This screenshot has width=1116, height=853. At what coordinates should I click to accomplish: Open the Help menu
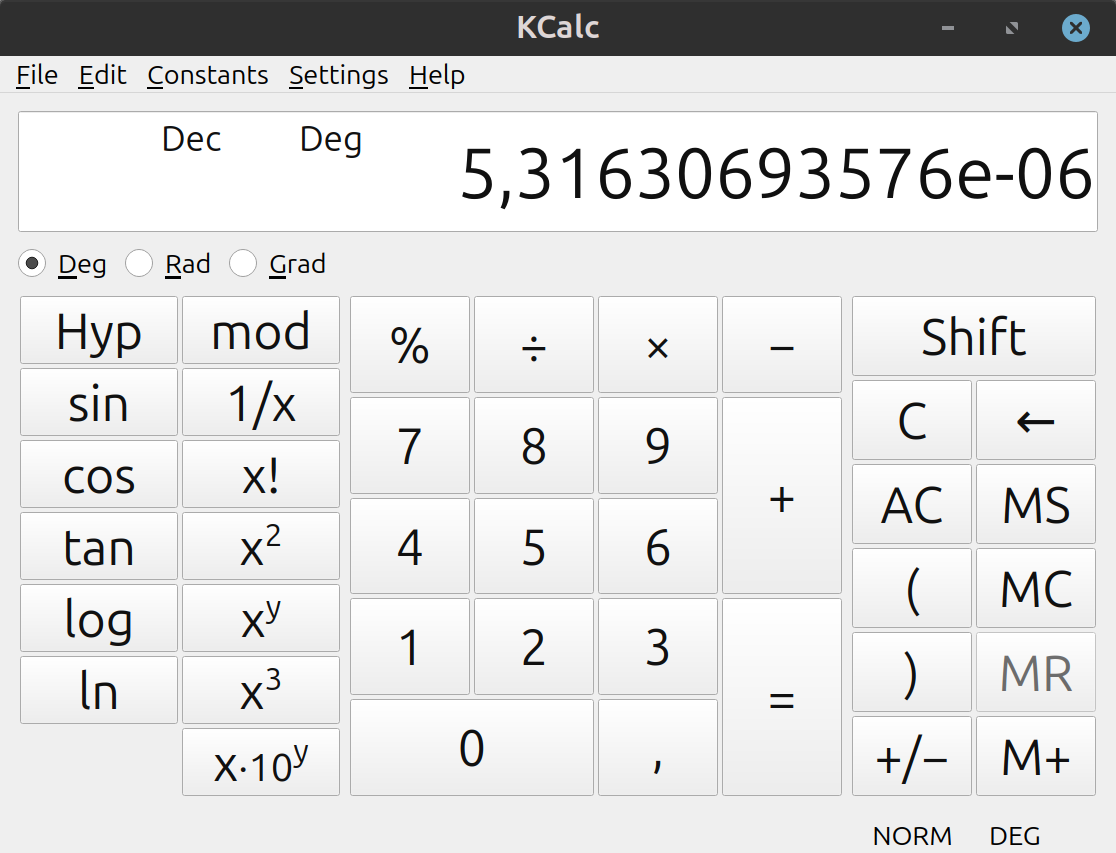pyautogui.click(x=436, y=76)
